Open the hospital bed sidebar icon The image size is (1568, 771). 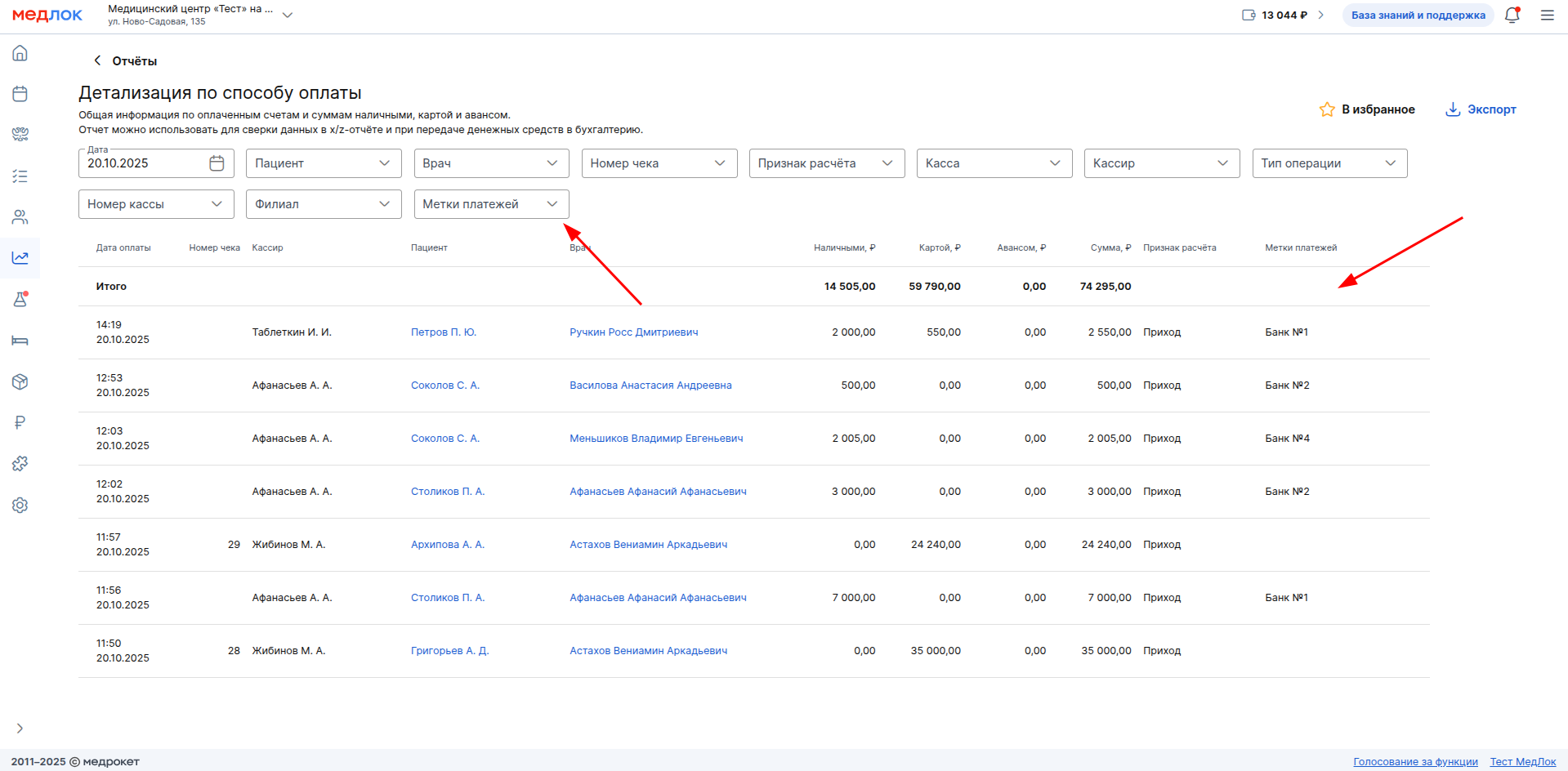(x=20, y=341)
